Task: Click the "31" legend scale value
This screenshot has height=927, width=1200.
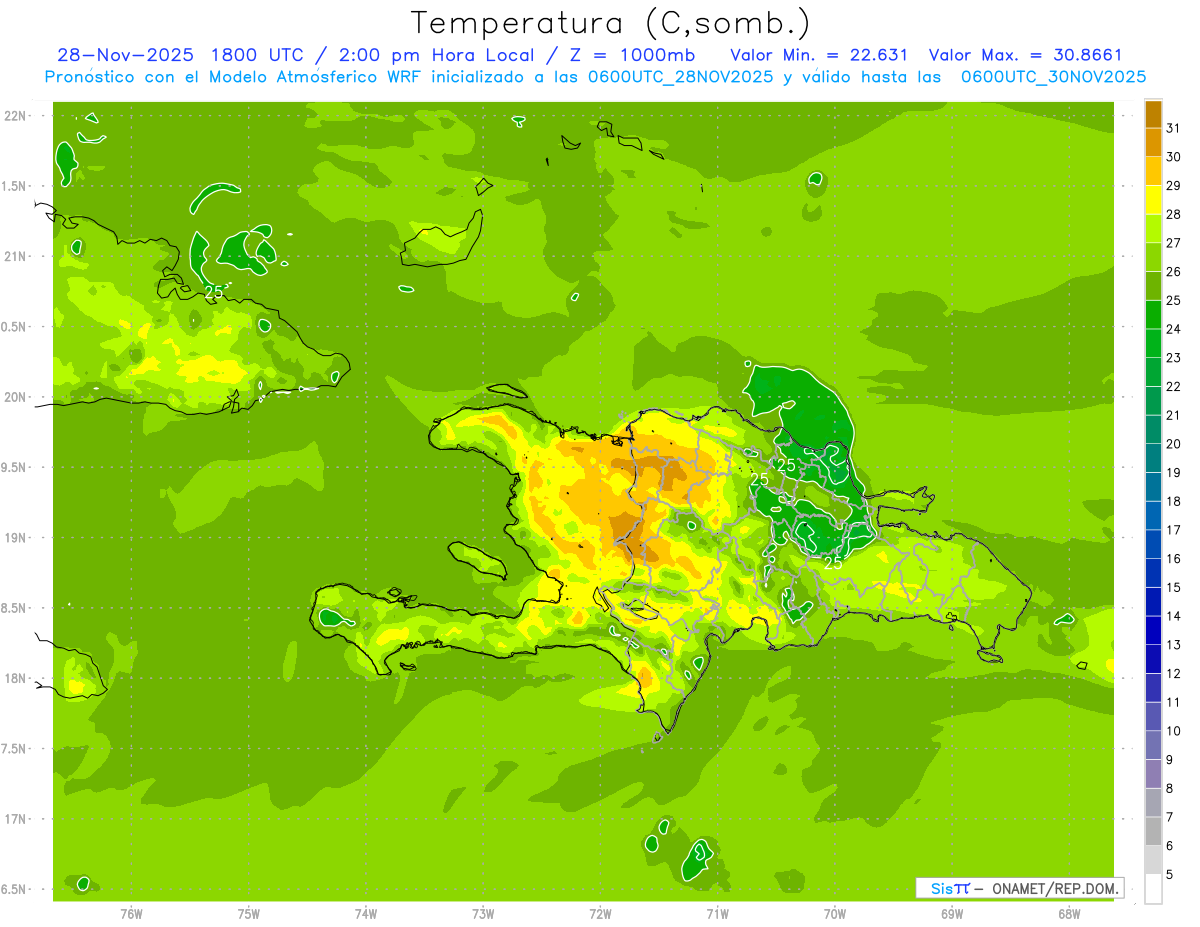Action: (1174, 128)
